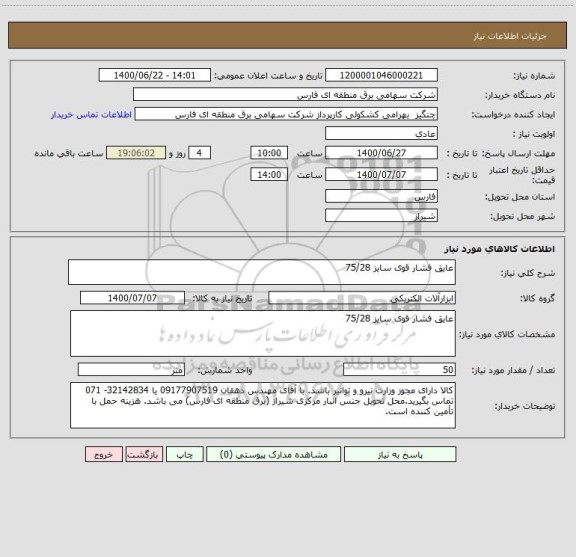Screen dimensions: 576x557
Task: Click the پاسخ به نیاز button
Action: (400, 454)
